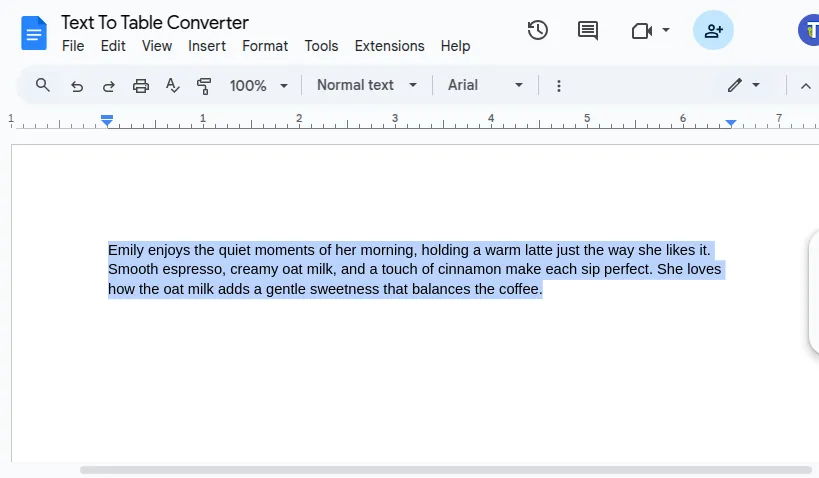Click the horizontal scrollbar at the bottom

click(x=445, y=469)
